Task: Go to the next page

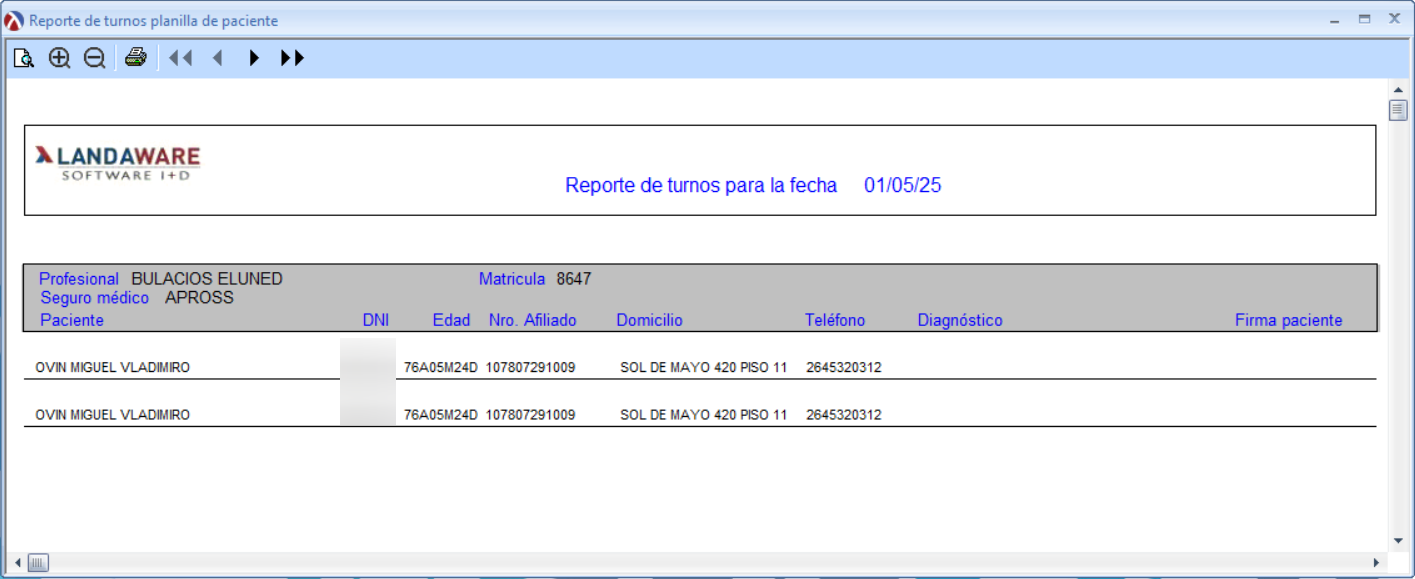Action: [254, 58]
